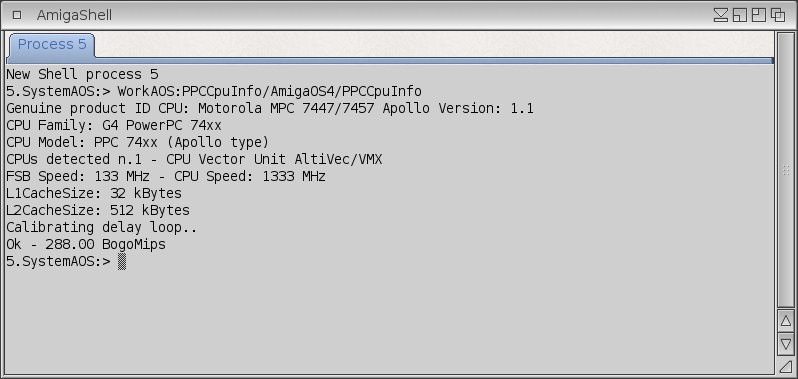Click the L2CacheSize 512 kBytes line

pos(98,211)
